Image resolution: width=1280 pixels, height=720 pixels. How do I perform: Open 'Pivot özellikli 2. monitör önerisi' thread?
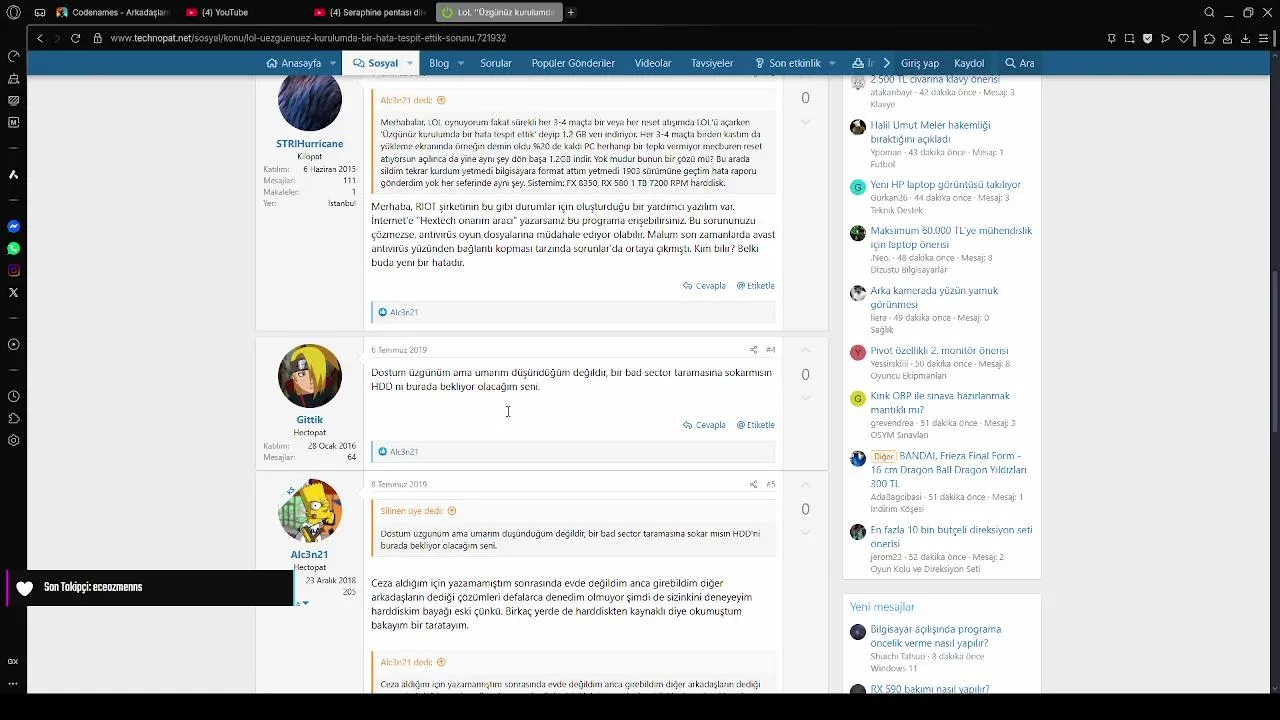939,351
